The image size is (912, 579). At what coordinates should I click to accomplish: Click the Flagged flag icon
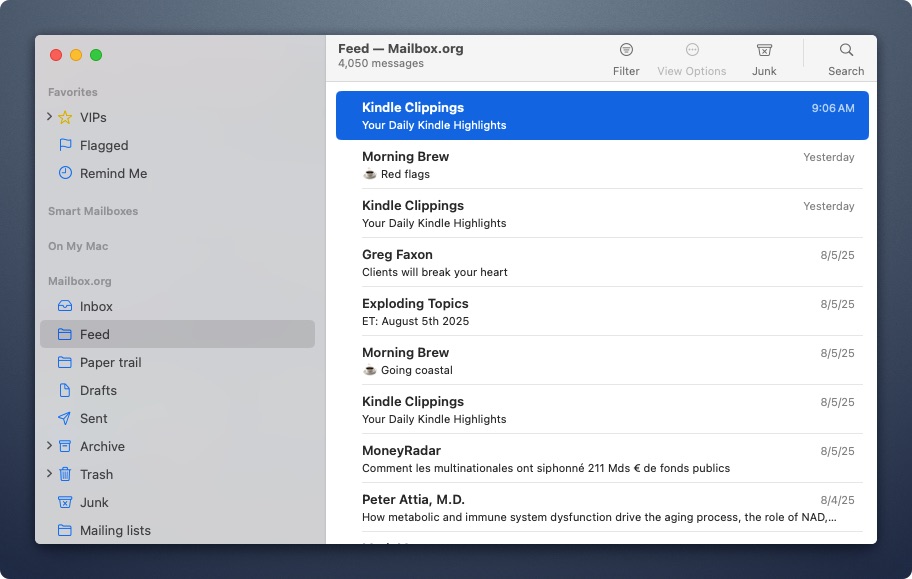65,145
